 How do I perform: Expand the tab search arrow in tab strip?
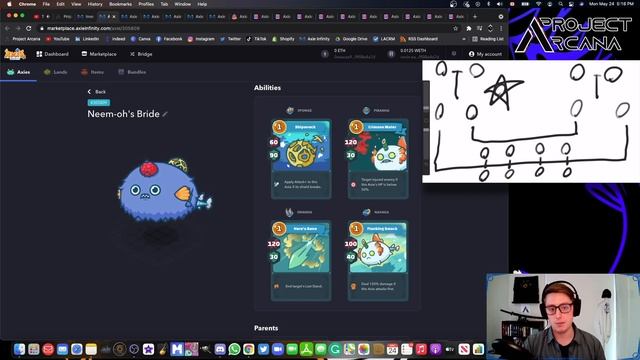(501, 17)
